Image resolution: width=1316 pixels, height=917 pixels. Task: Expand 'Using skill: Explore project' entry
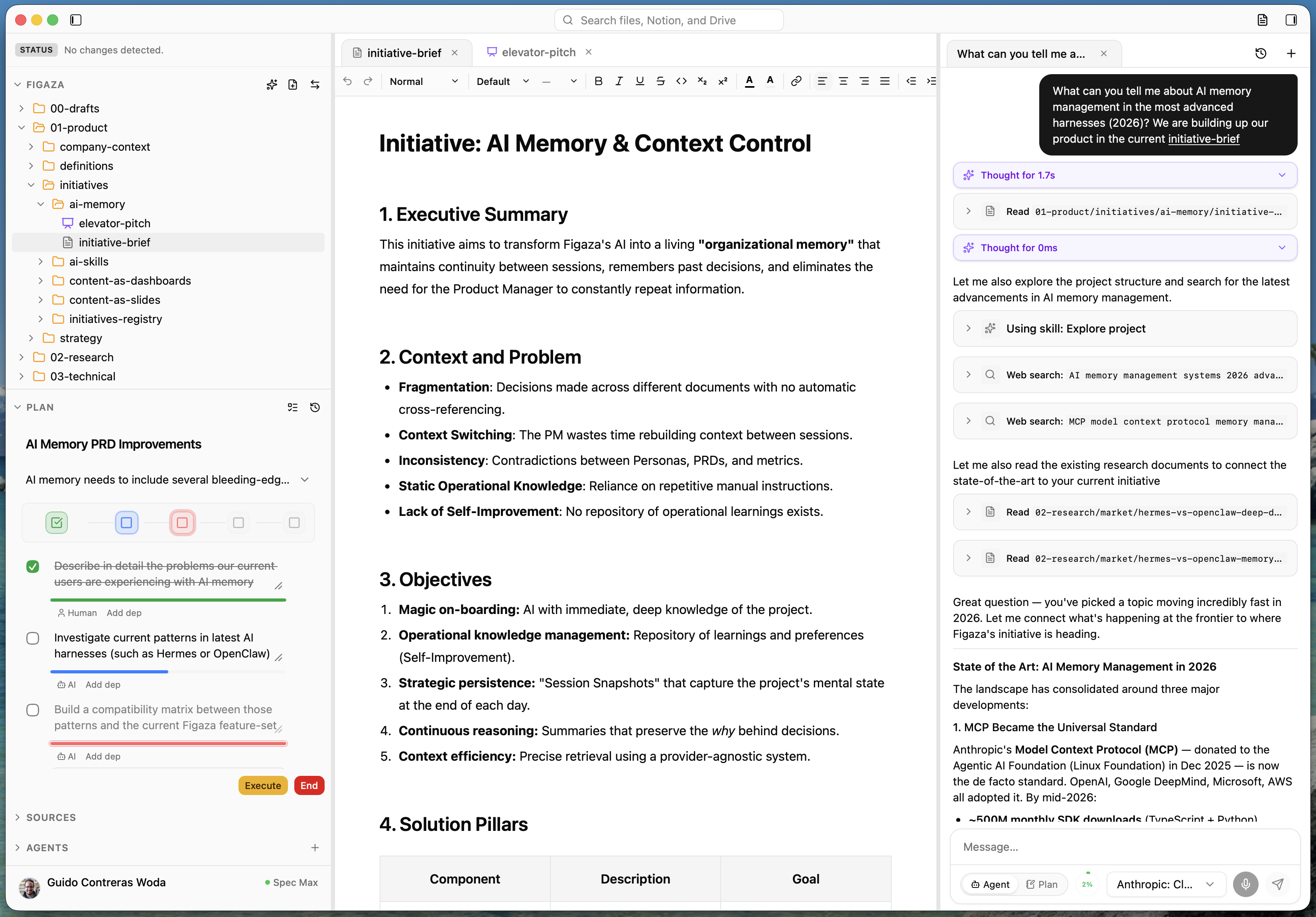point(1125,329)
